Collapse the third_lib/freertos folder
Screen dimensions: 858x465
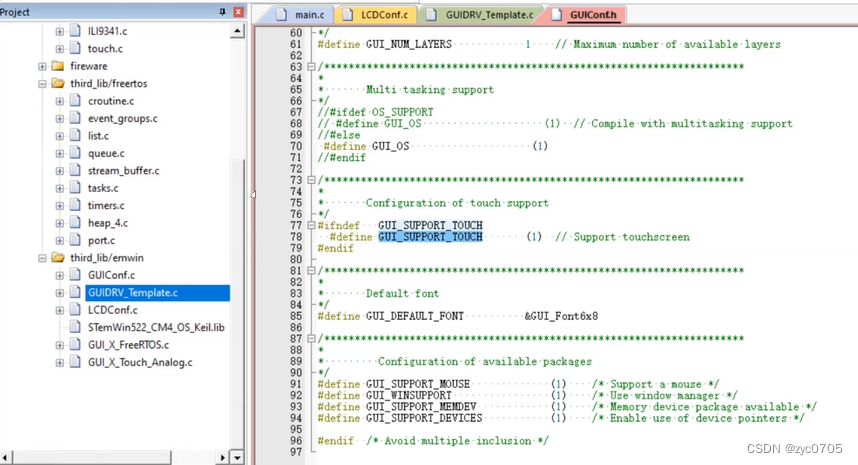(x=42, y=84)
